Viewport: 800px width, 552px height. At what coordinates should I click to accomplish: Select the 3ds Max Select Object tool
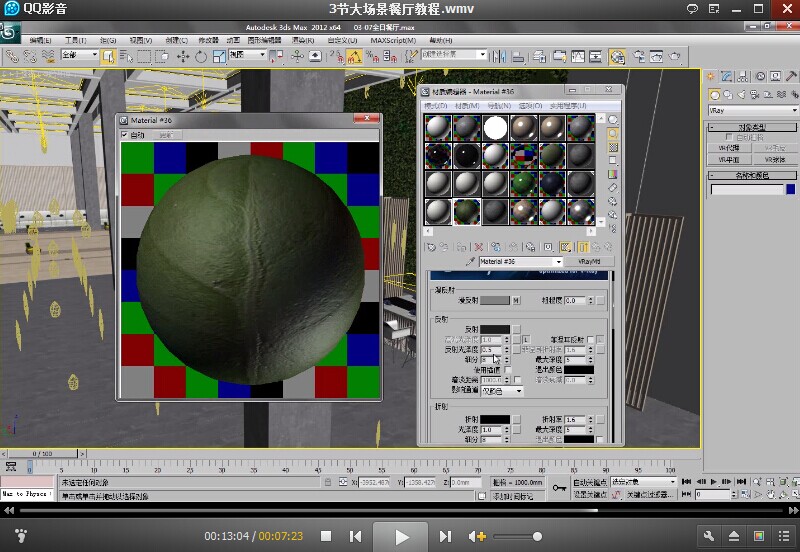[108, 57]
